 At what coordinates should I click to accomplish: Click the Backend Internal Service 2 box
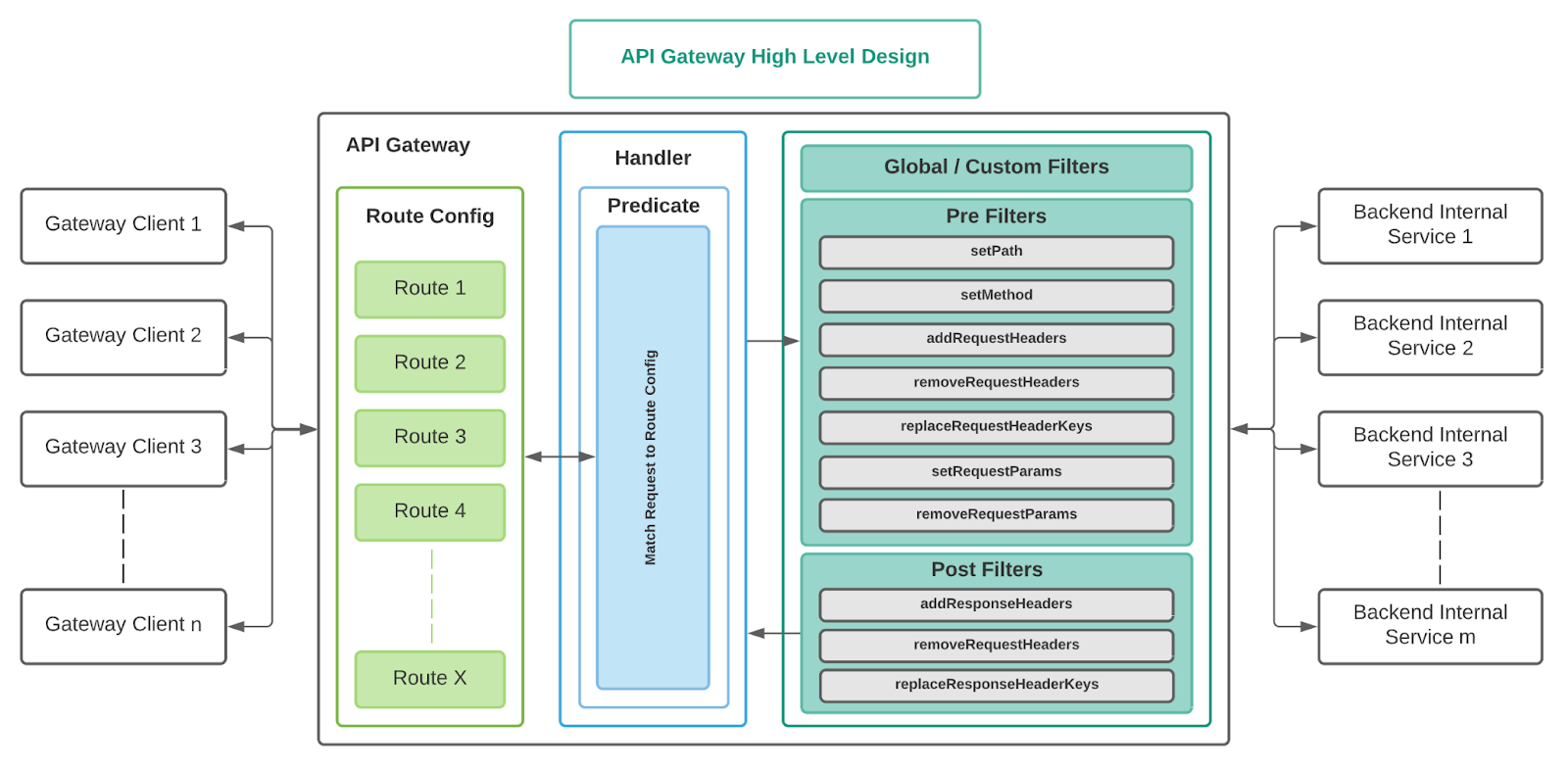click(1430, 337)
